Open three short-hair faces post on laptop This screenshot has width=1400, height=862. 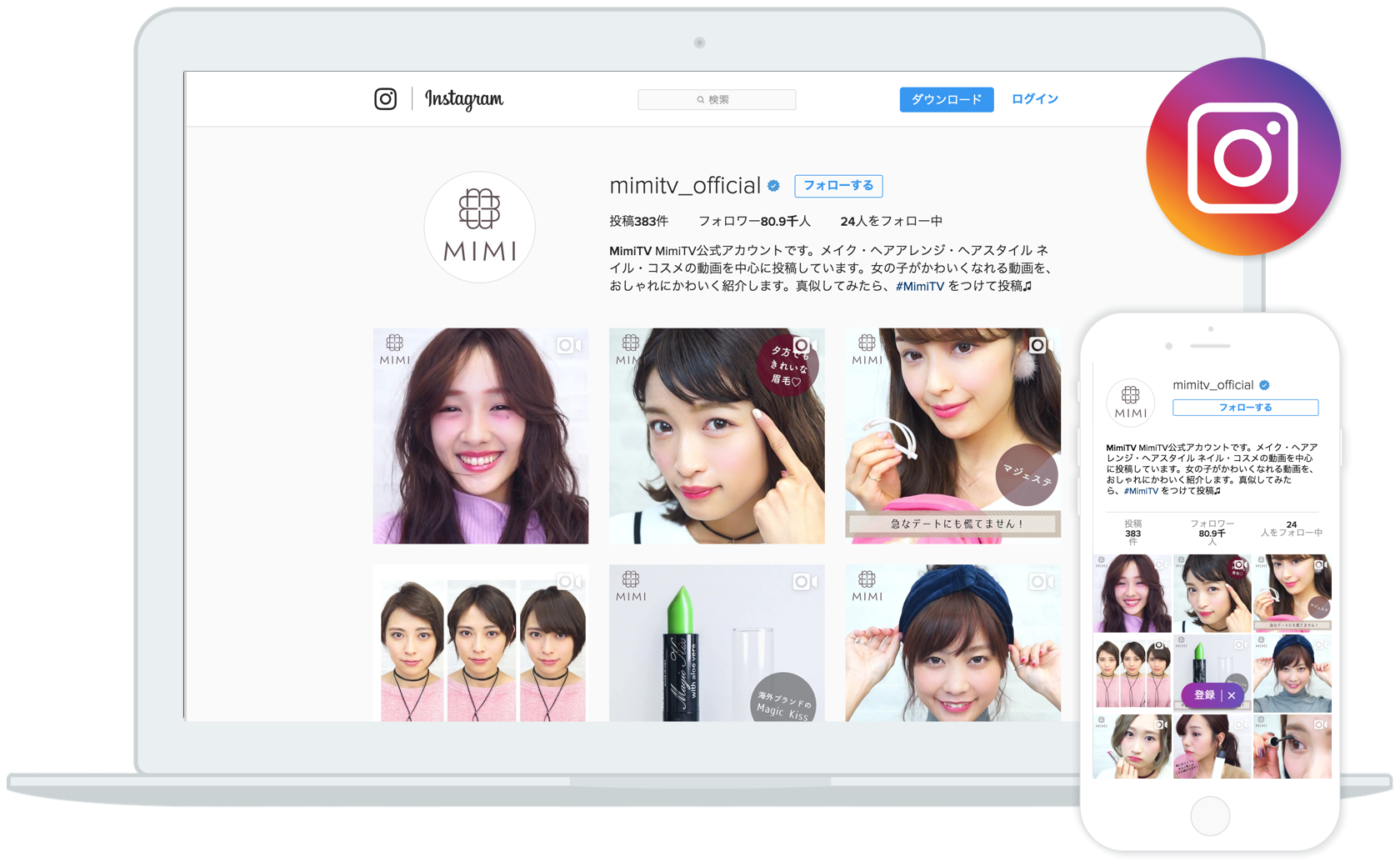tap(481, 643)
